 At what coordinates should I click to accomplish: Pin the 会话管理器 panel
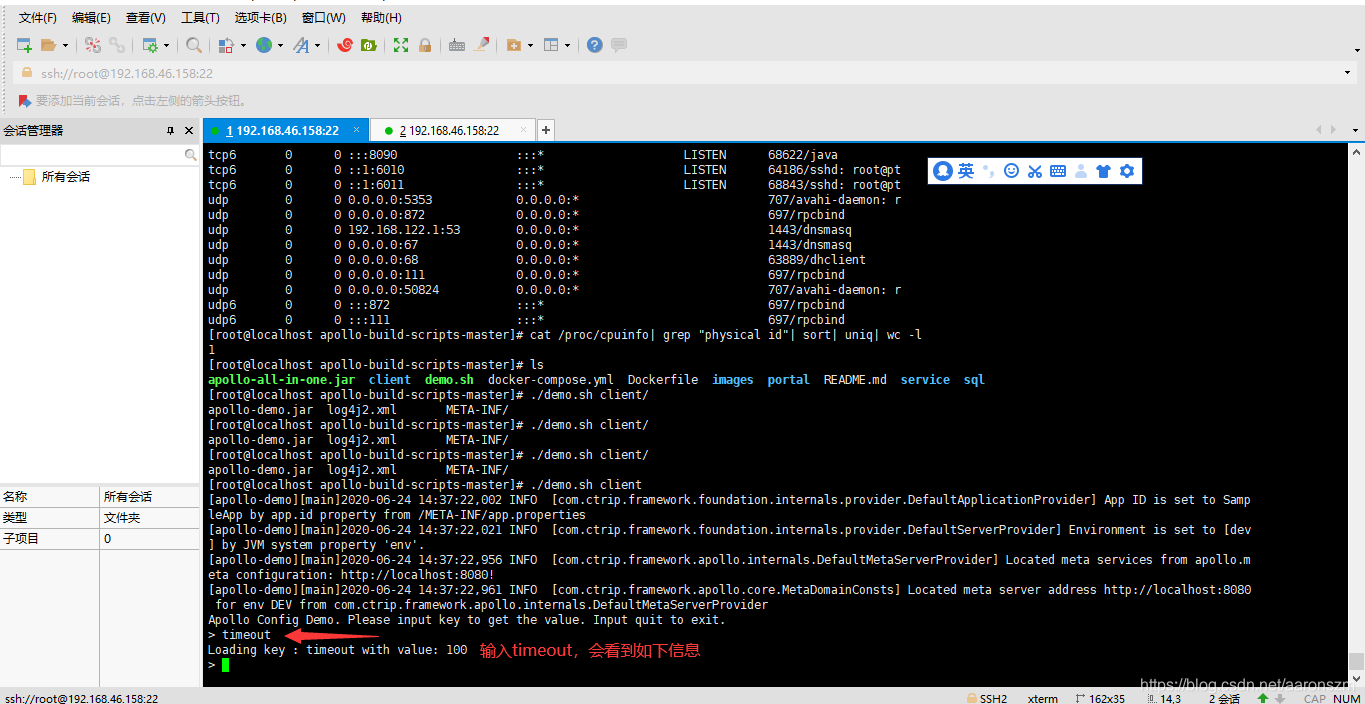170,131
